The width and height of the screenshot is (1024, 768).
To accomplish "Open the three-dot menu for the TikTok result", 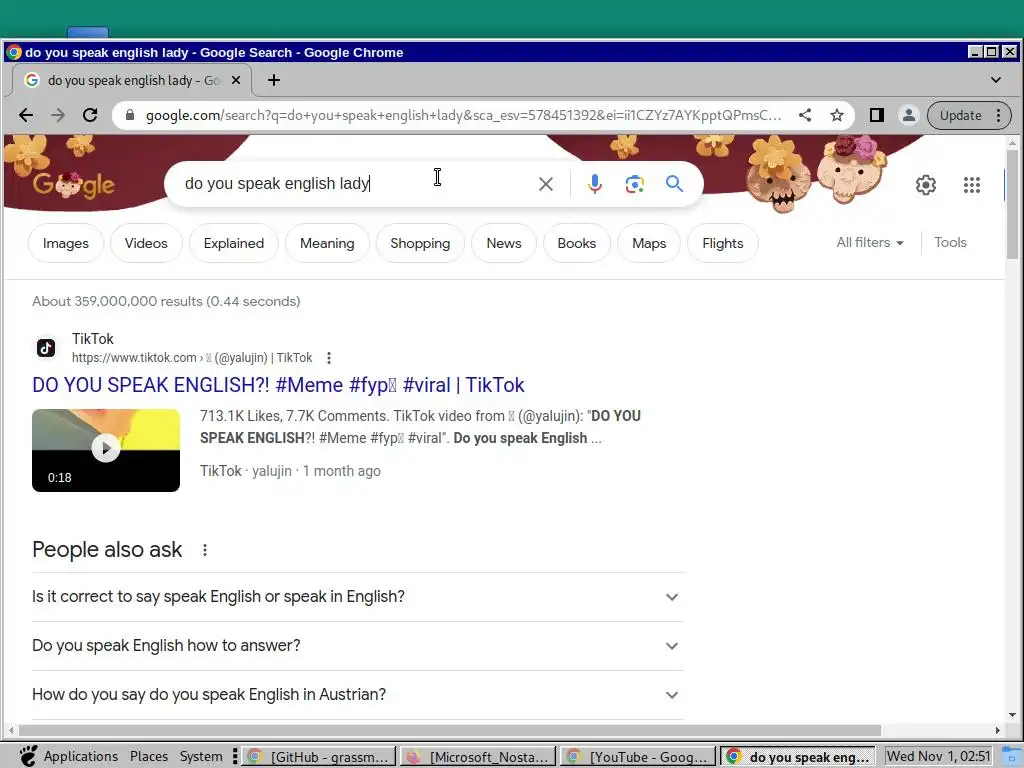I will (328, 358).
